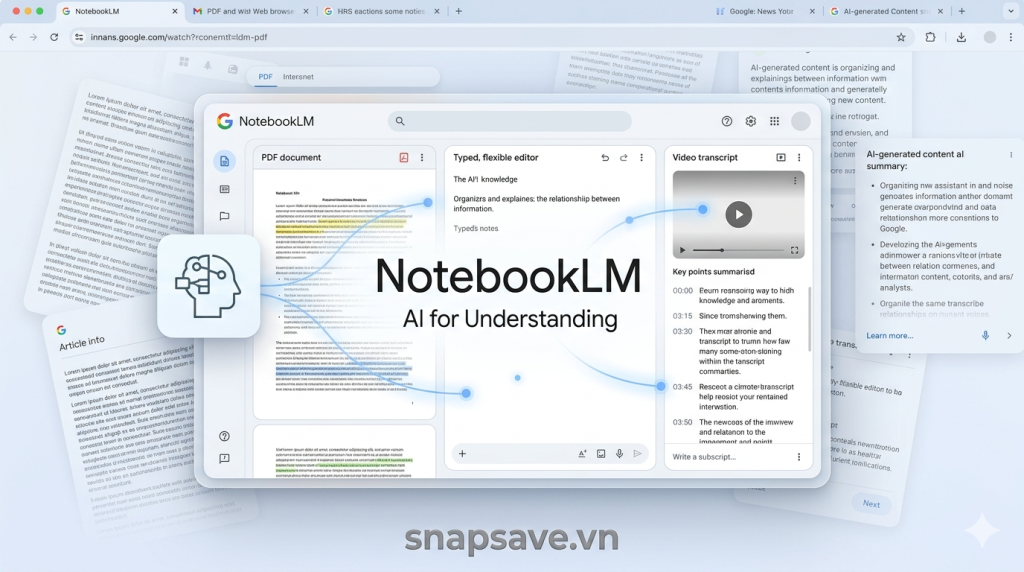Image resolution: width=1024 pixels, height=572 pixels.
Task: Select the notes list sidebar icon
Action: (224, 189)
